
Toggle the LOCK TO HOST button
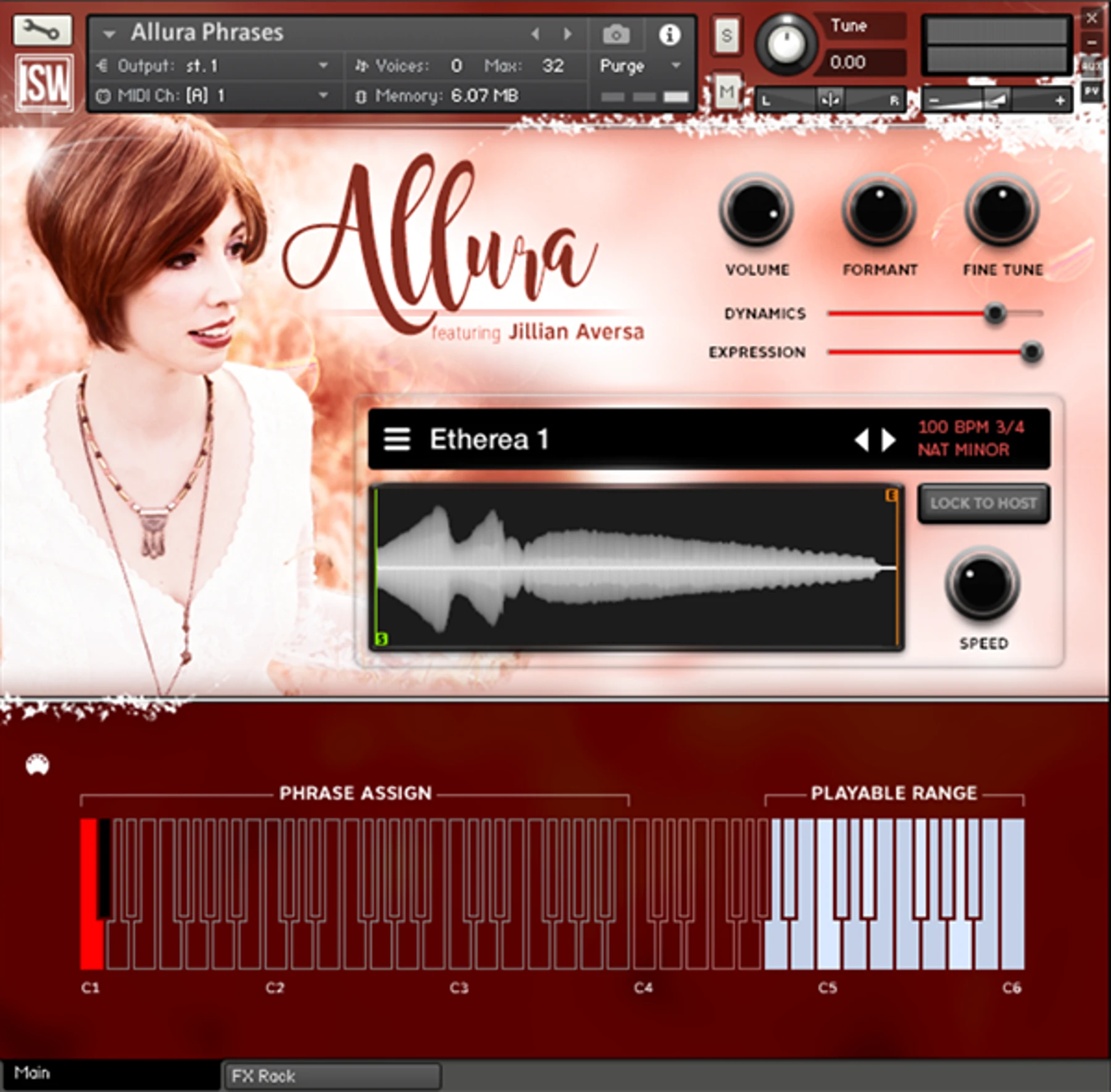tap(983, 503)
